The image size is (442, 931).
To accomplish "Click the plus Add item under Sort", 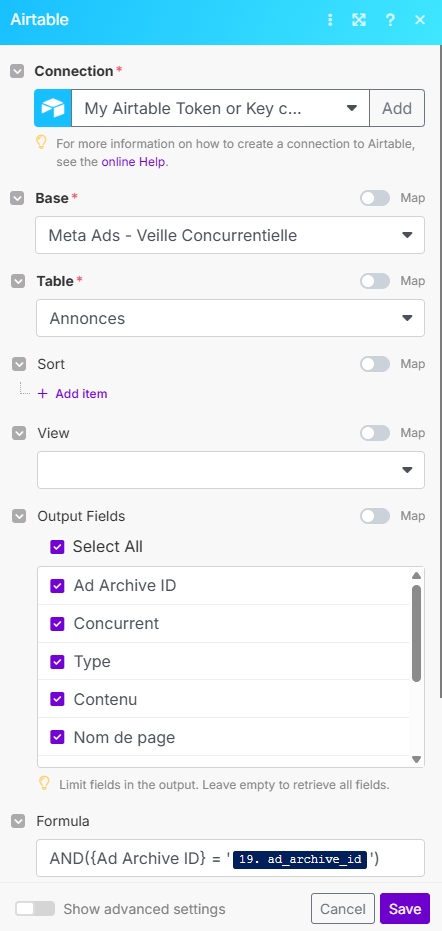I will 72,394.
